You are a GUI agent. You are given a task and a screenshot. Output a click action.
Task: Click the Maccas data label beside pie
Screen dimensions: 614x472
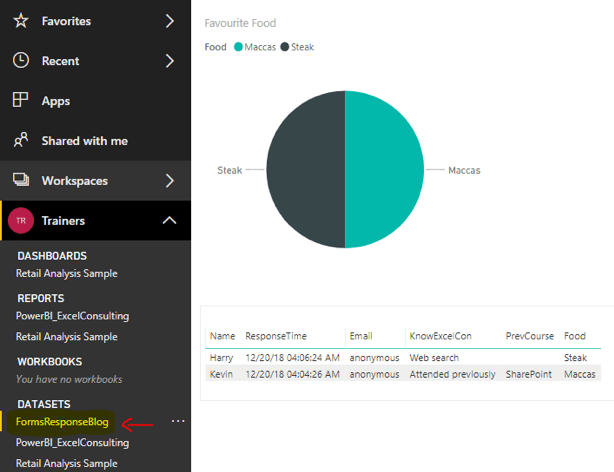464,170
